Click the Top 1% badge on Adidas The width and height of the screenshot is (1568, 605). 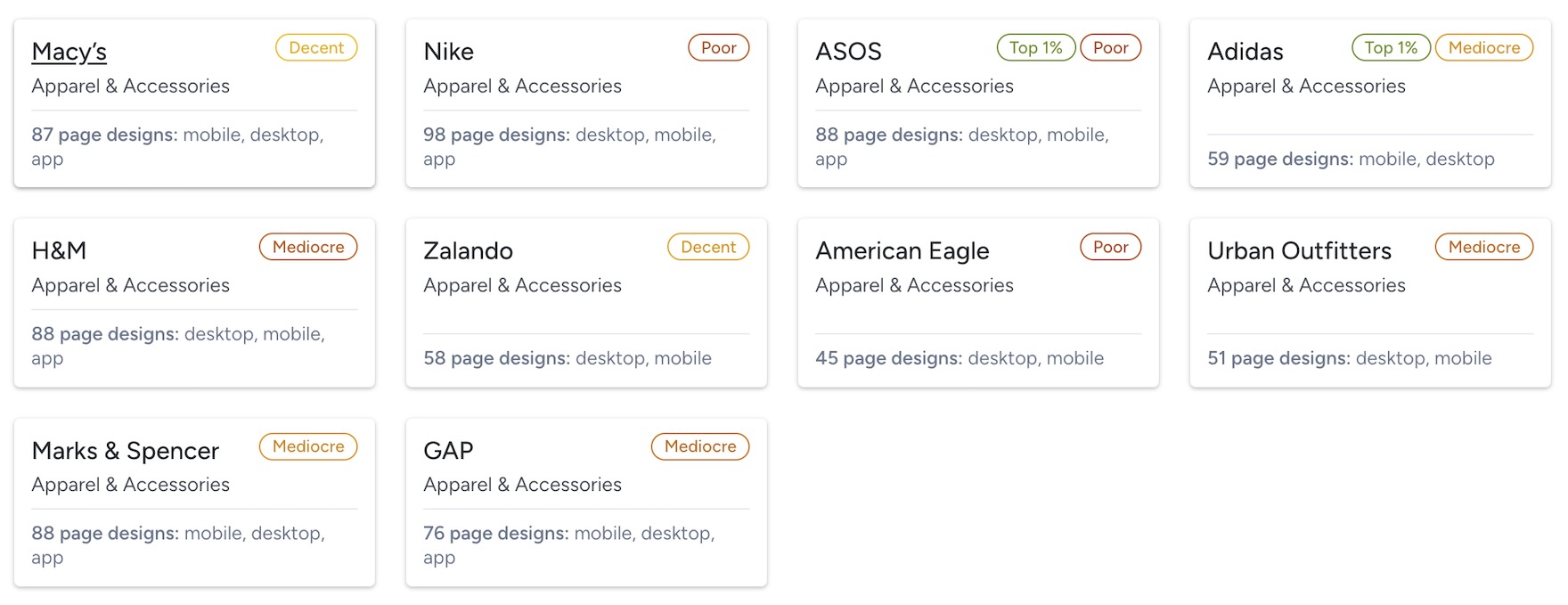tap(1390, 48)
